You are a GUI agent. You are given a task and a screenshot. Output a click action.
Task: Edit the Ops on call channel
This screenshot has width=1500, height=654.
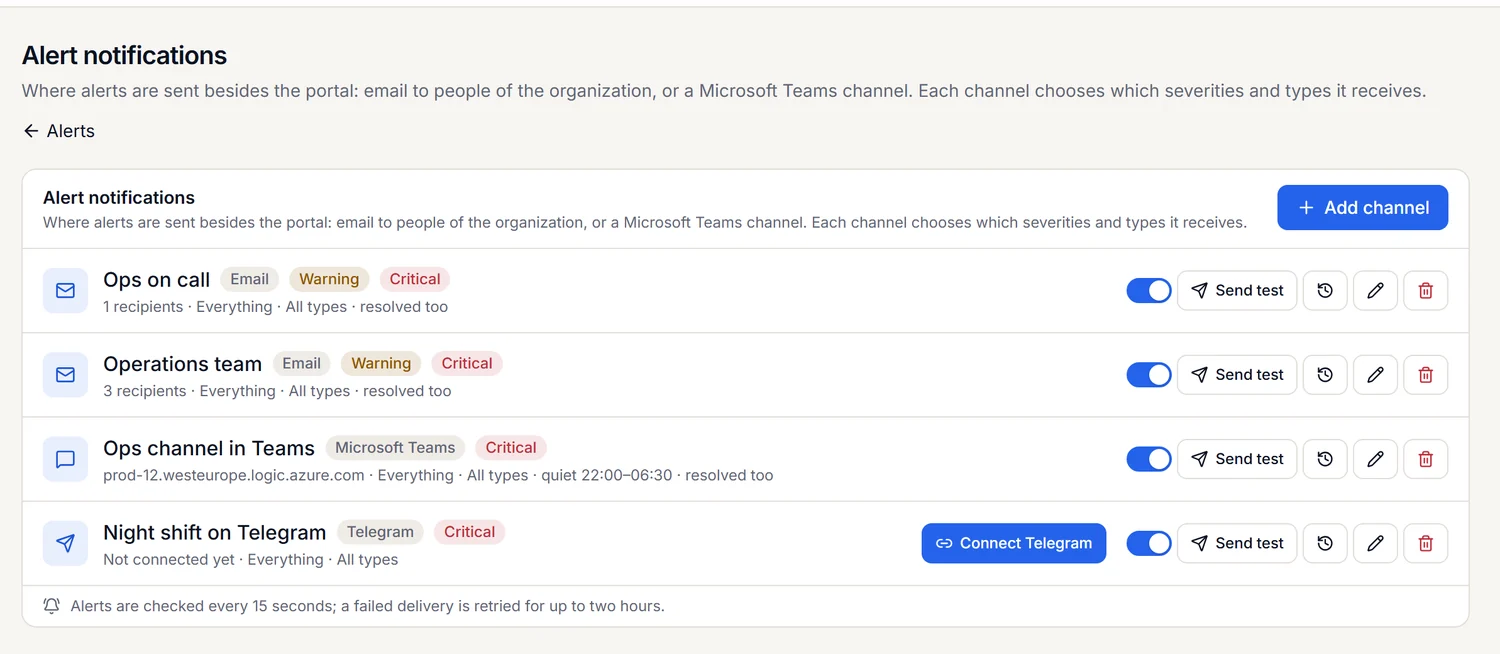click(x=1375, y=291)
